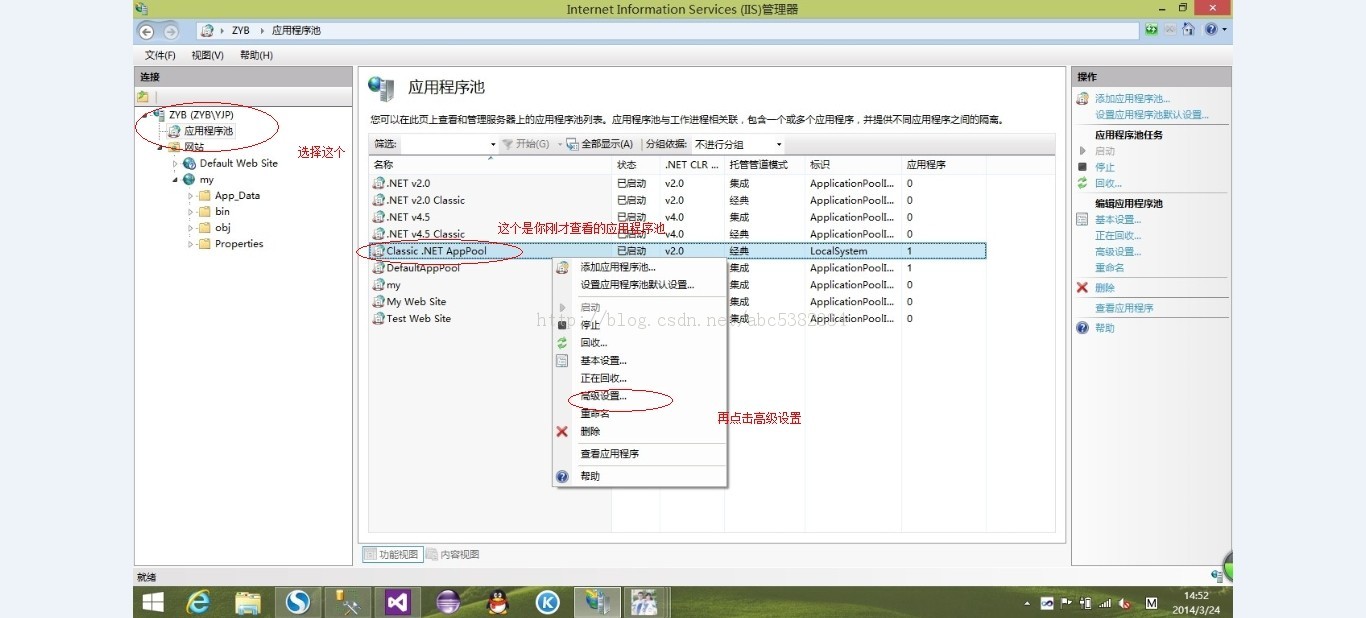Collapse the 'my' site tree node
This screenshot has width=1366, height=618.
point(175,180)
